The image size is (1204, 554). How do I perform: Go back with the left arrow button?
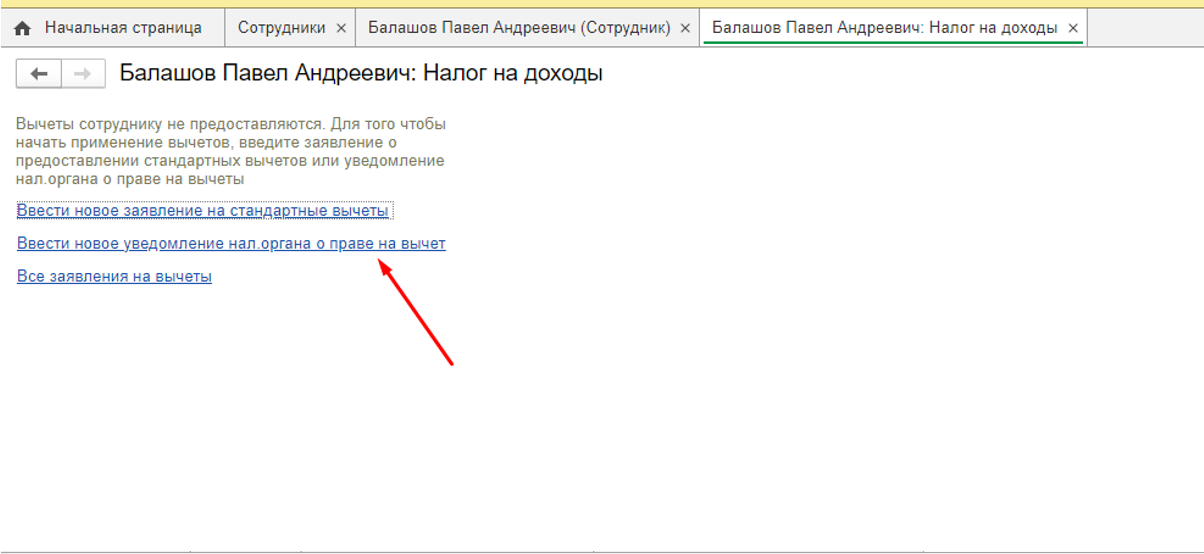(x=39, y=73)
